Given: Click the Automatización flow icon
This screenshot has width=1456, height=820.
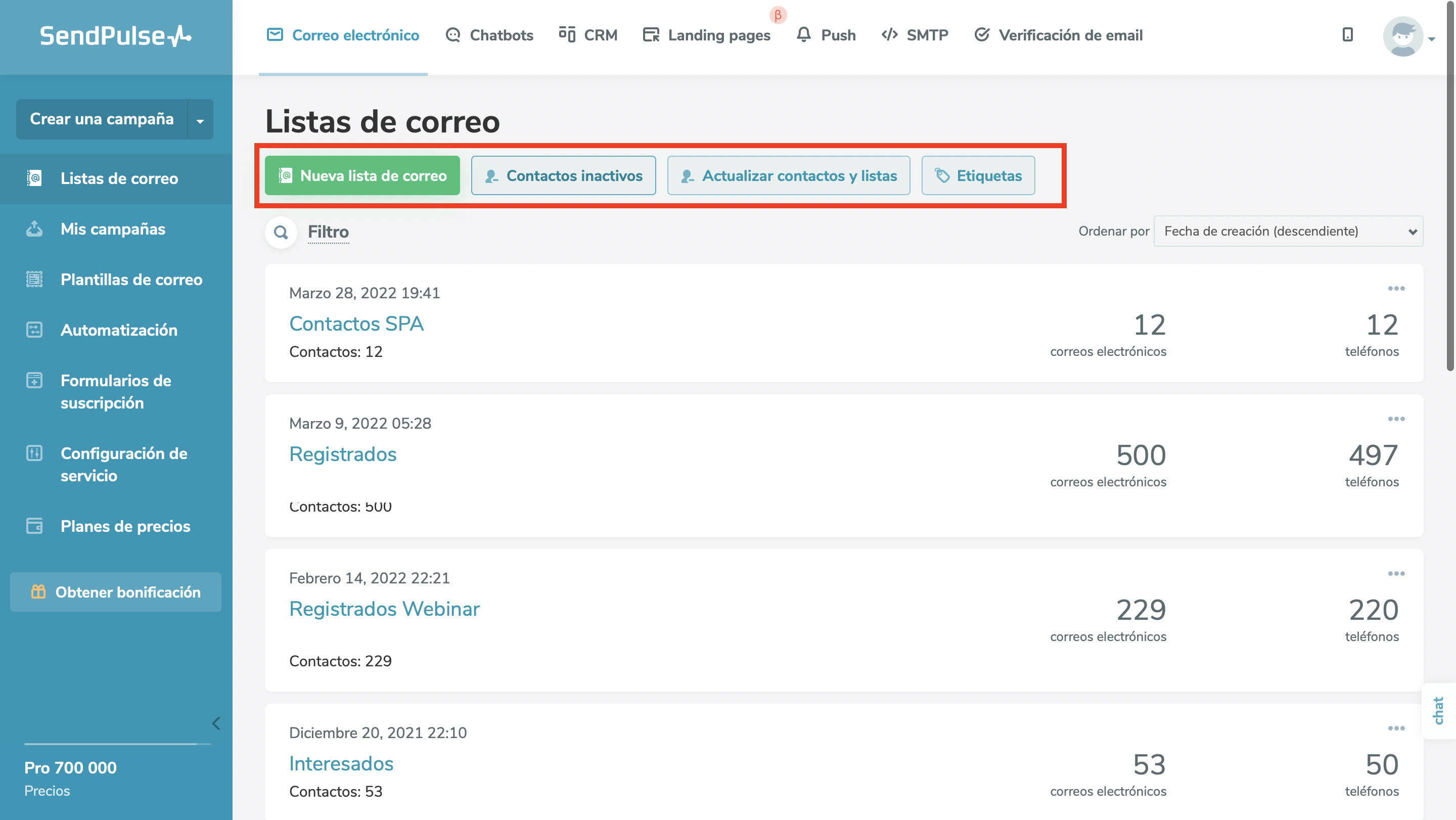Looking at the screenshot, I should (x=34, y=330).
